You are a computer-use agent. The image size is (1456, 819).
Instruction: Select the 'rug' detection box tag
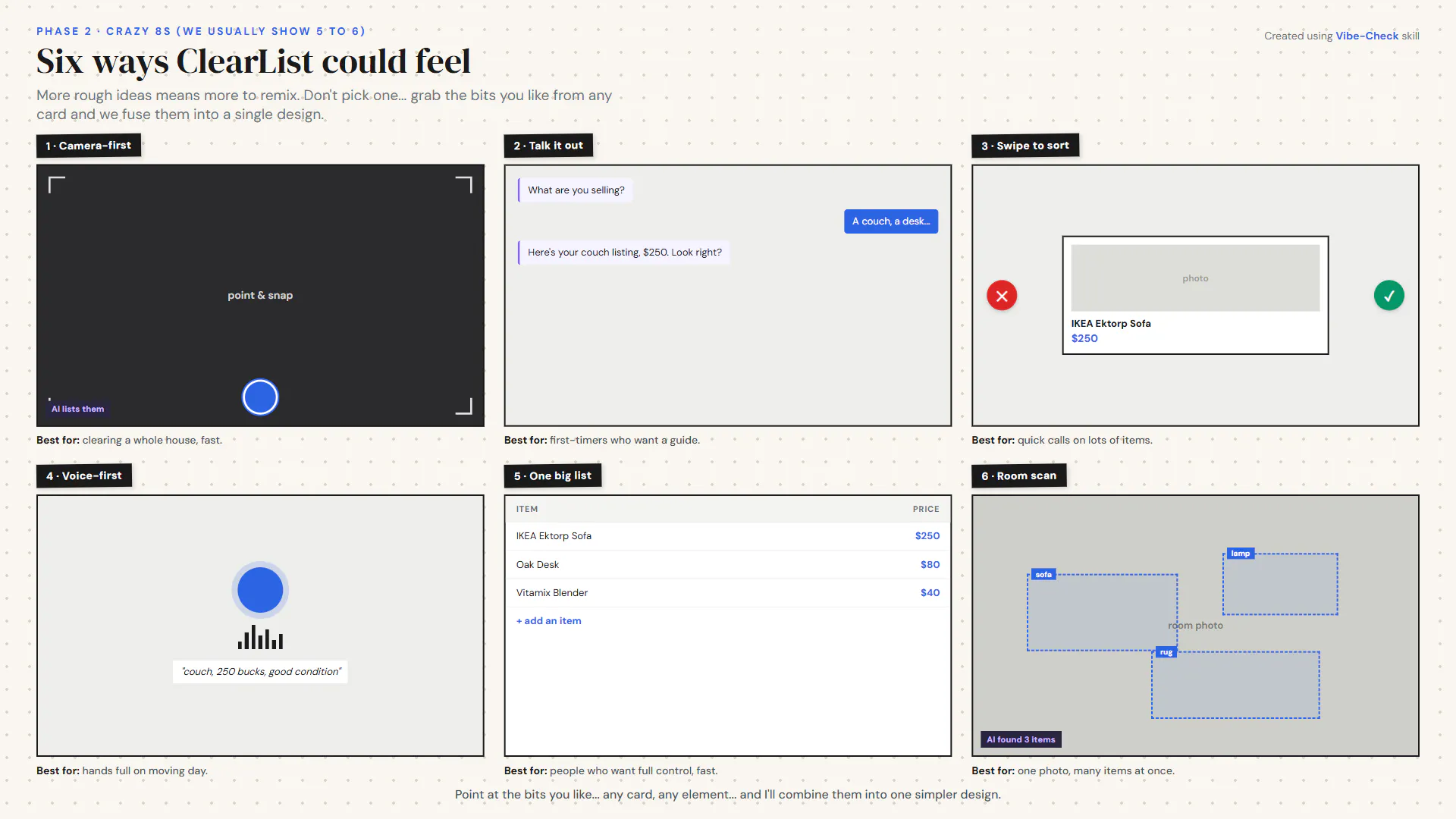tap(1166, 652)
